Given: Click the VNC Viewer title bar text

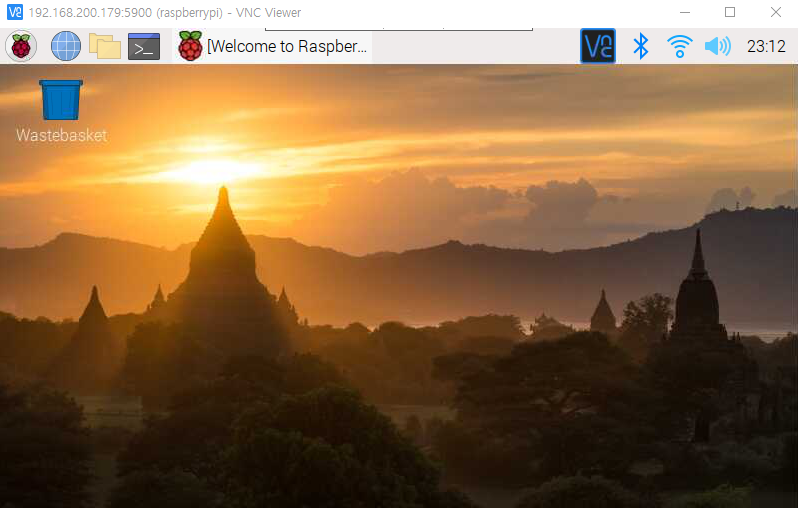Looking at the screenshot, I should click(165, 12).
